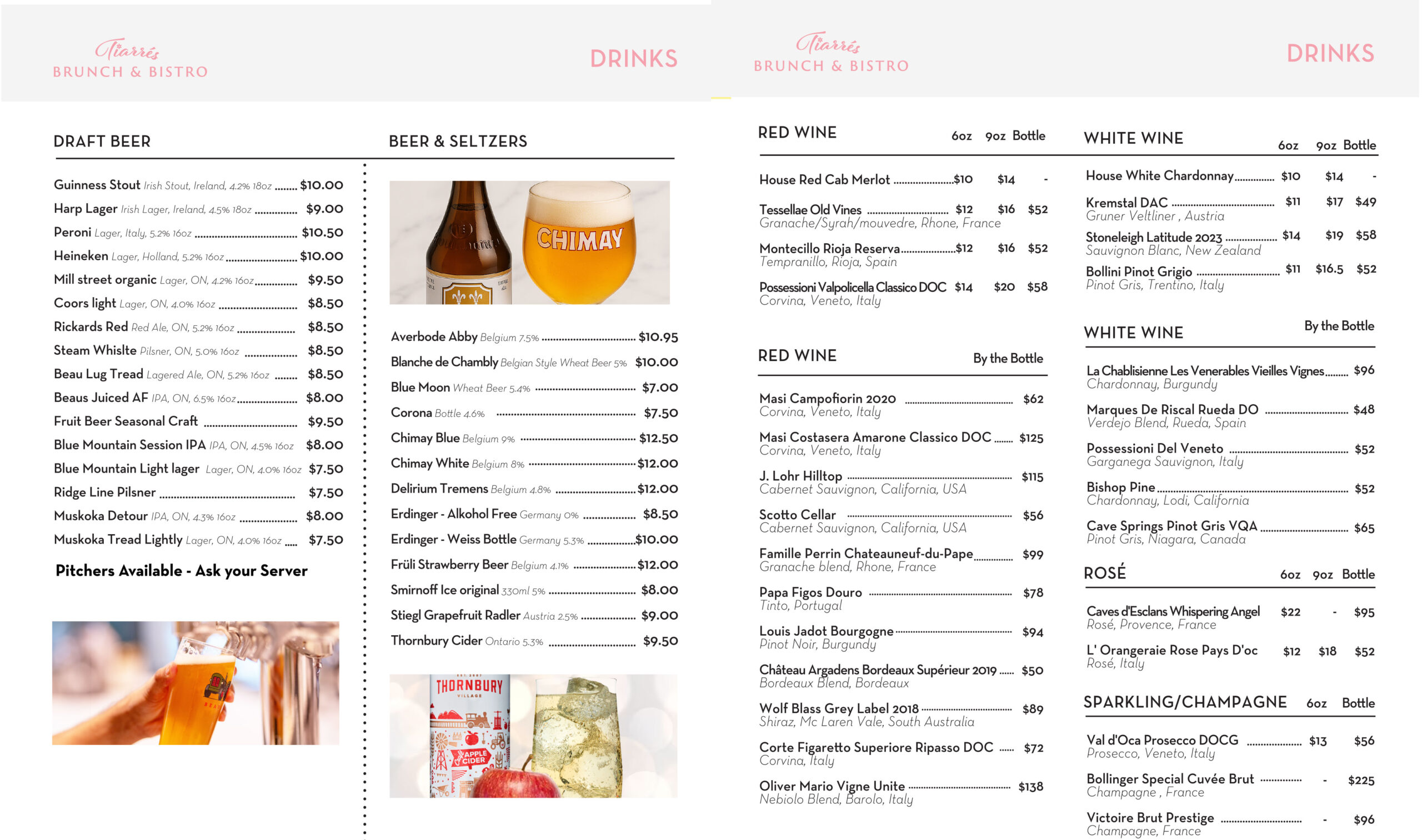Click Blue Mountain Session IPA entry
Image resolution: width=1422 pixels, height=840 pixels.
coord(198,445)
